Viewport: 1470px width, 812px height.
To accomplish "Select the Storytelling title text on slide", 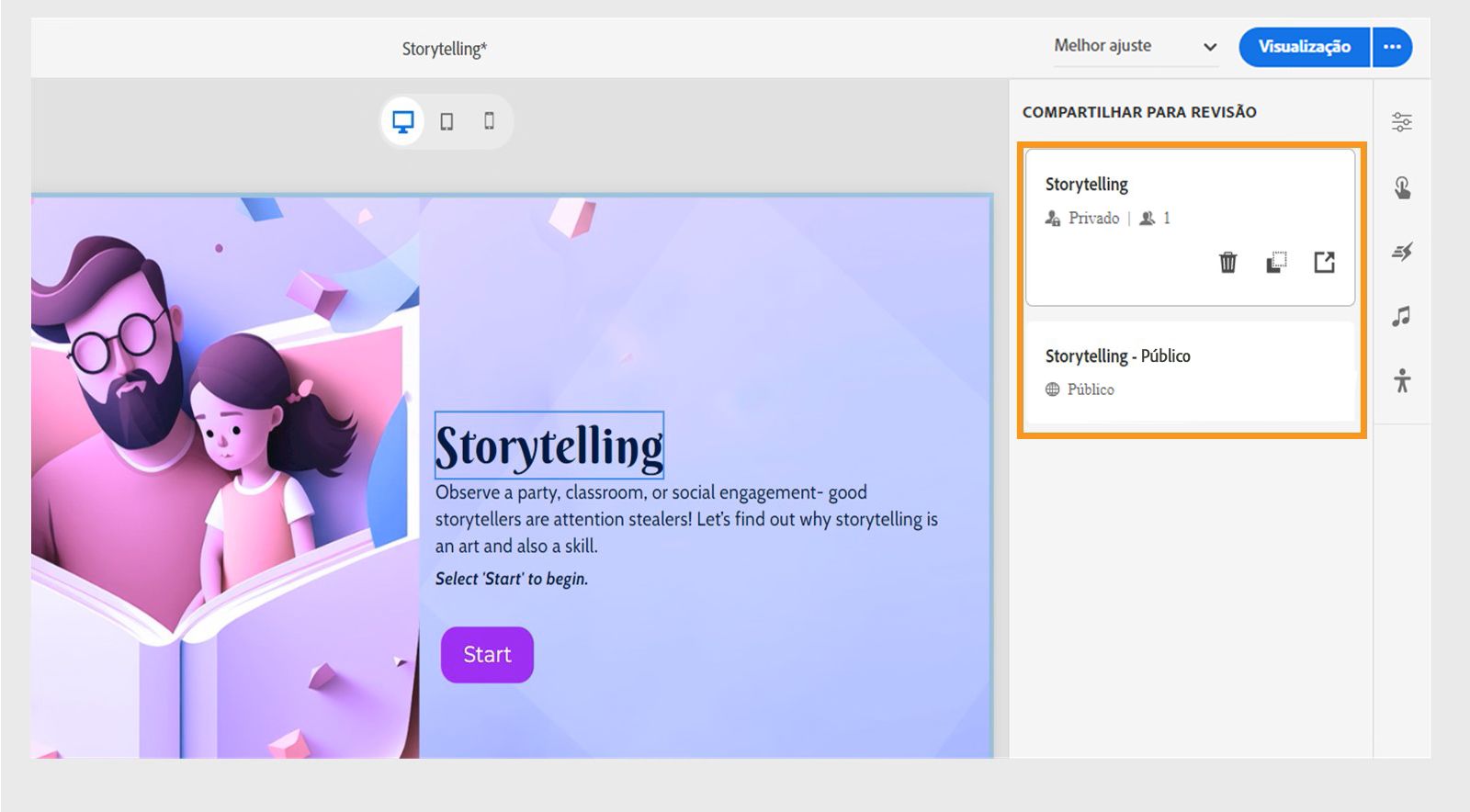I will [x=548, y=446].
